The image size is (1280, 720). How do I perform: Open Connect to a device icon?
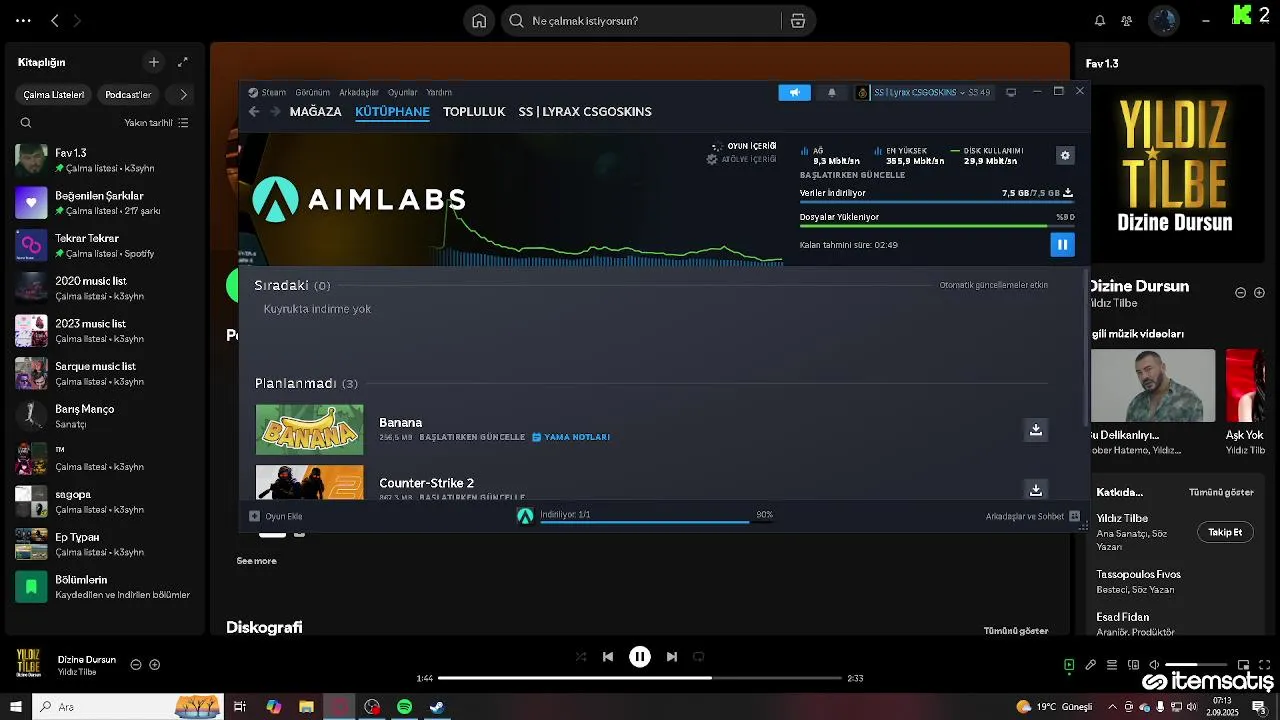pos(1133,665)
